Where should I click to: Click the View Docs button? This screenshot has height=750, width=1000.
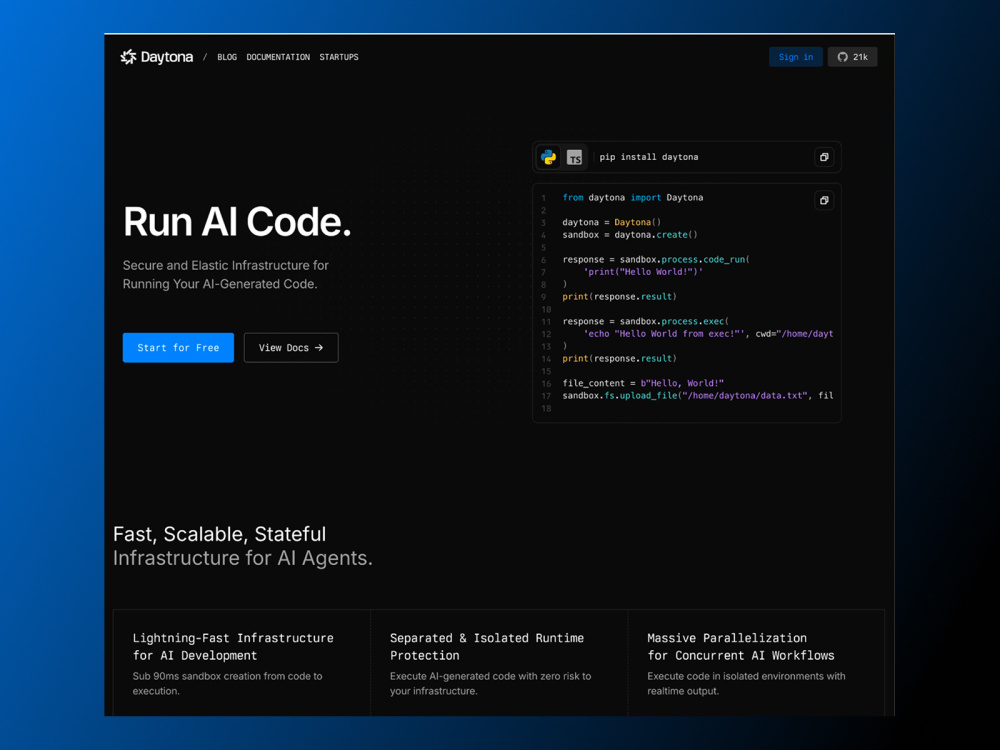[291, 348]
